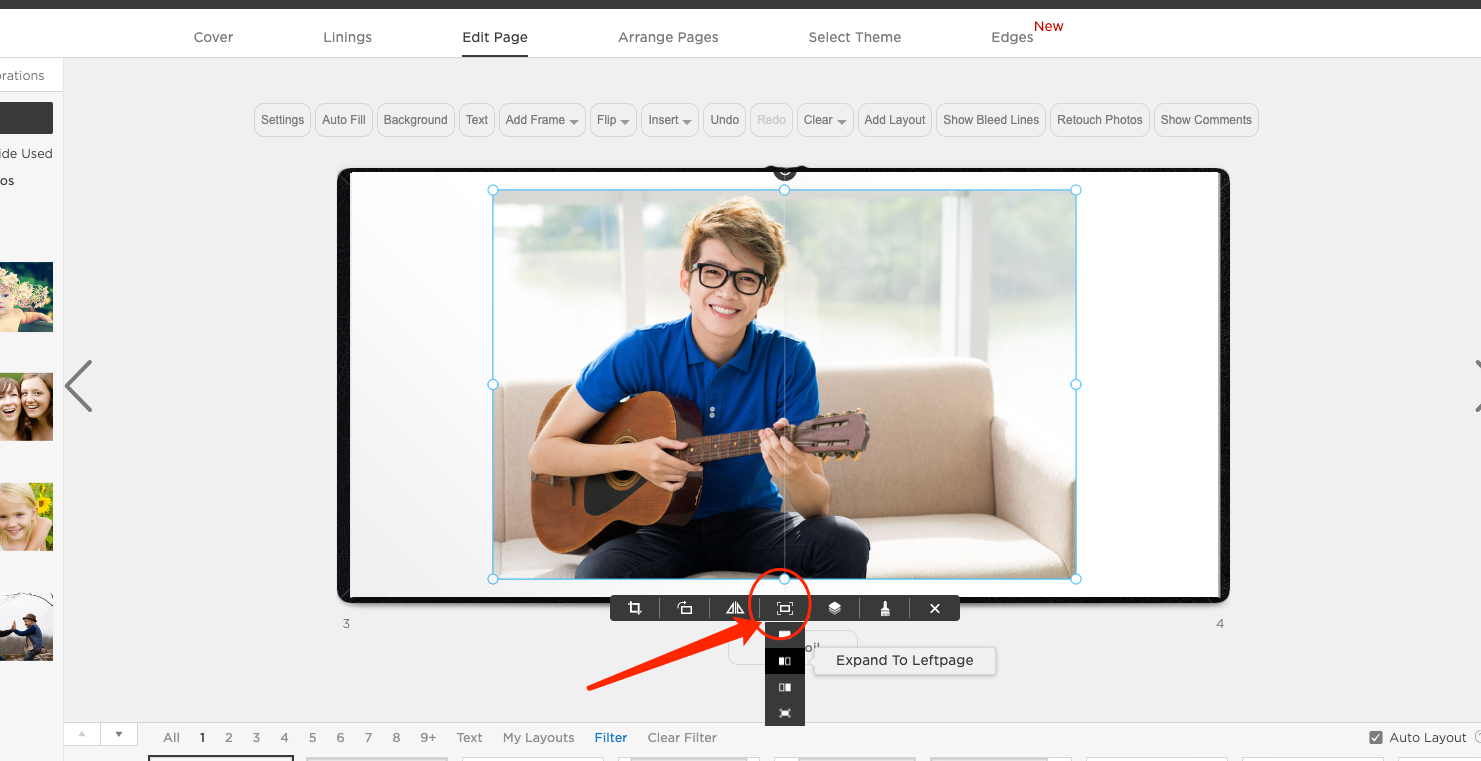Image resolution: width=1481 pixels, height=761 pixels.
Task: Open My Layouts
Action: pyautogui.click(x=539, y=738)
